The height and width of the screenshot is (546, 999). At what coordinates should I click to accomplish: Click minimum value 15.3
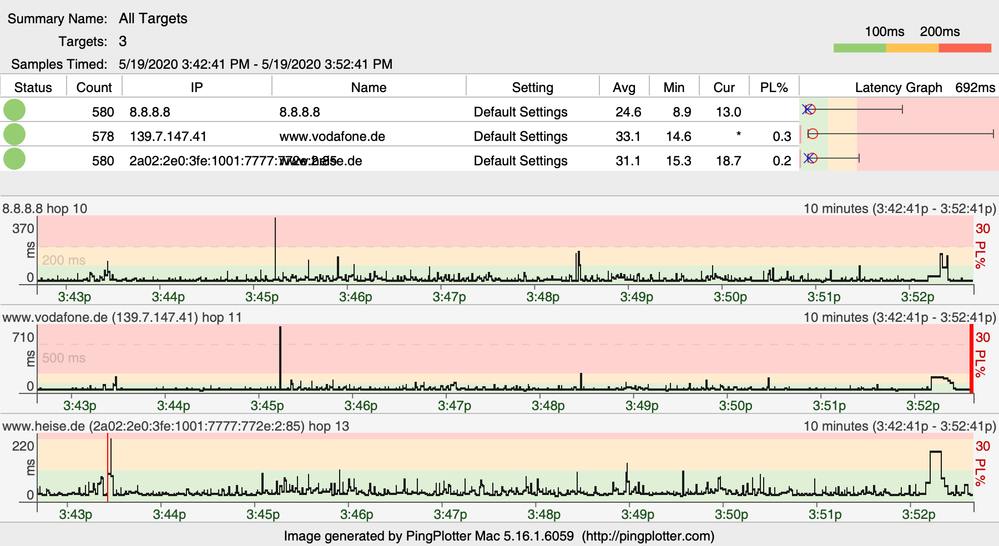point(679,161)
